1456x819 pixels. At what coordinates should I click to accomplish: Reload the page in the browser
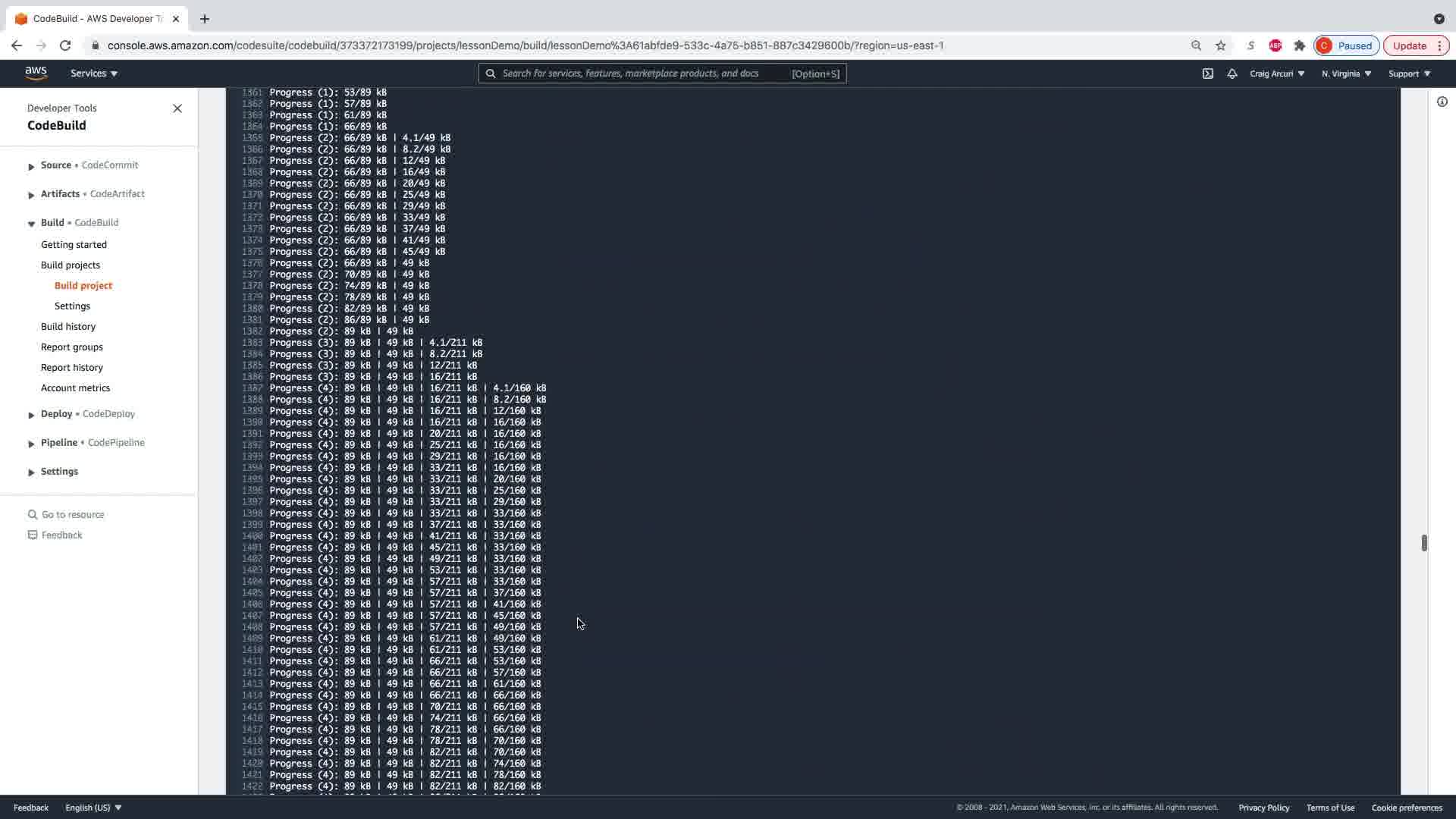[x=65, y=45]
